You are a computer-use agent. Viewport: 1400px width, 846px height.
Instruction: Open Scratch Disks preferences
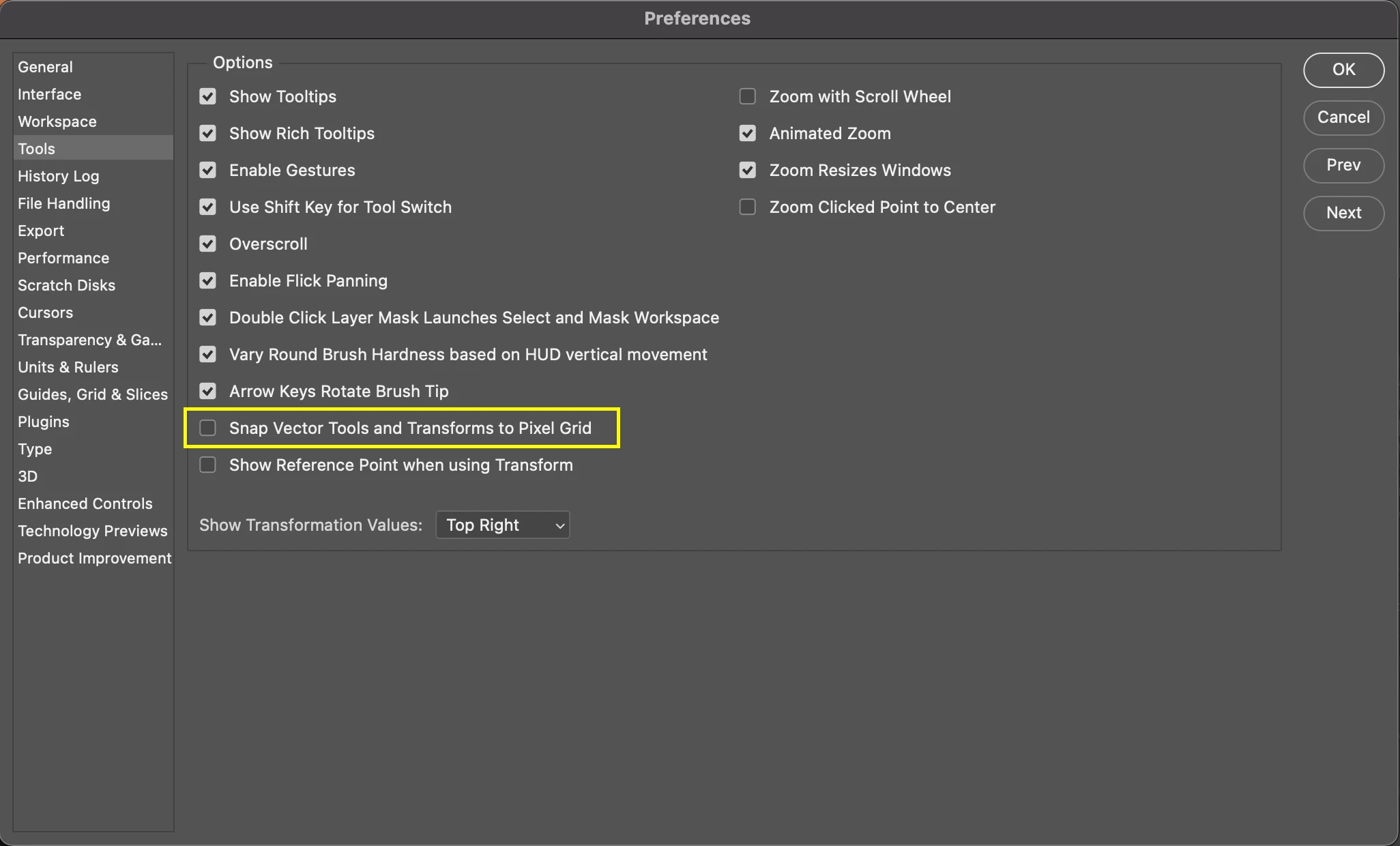click(x=66, y=285)
